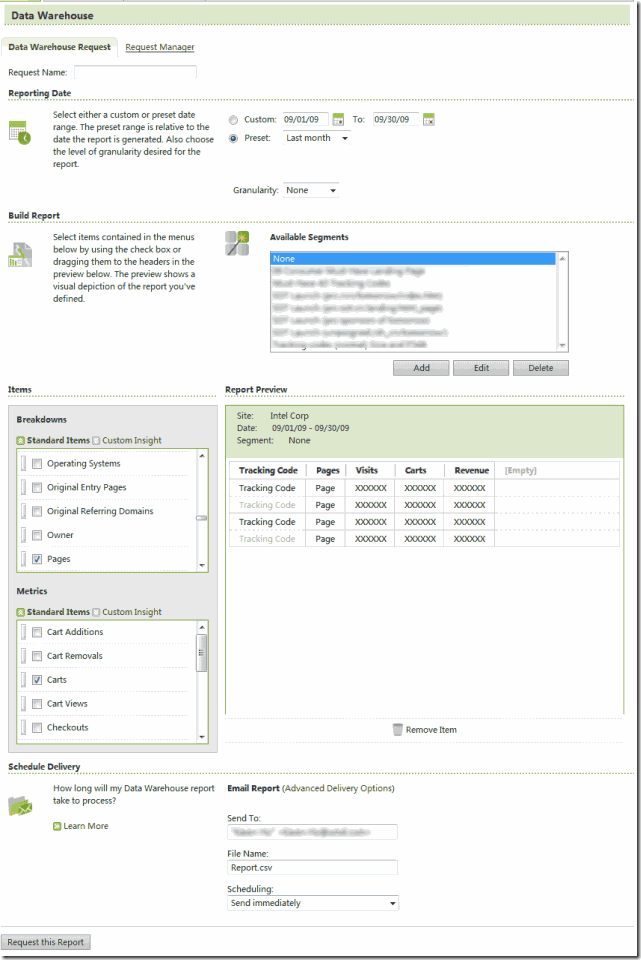Click the Request this Report button

(46, 942)
